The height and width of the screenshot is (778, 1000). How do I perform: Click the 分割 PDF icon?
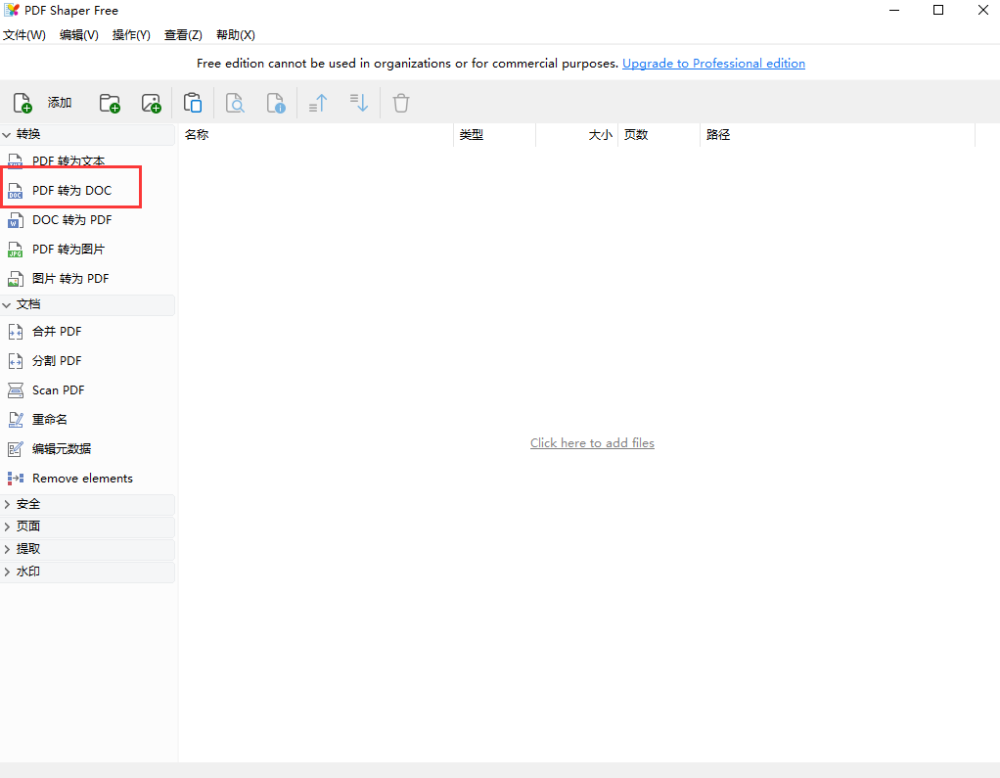pos(15,361)
